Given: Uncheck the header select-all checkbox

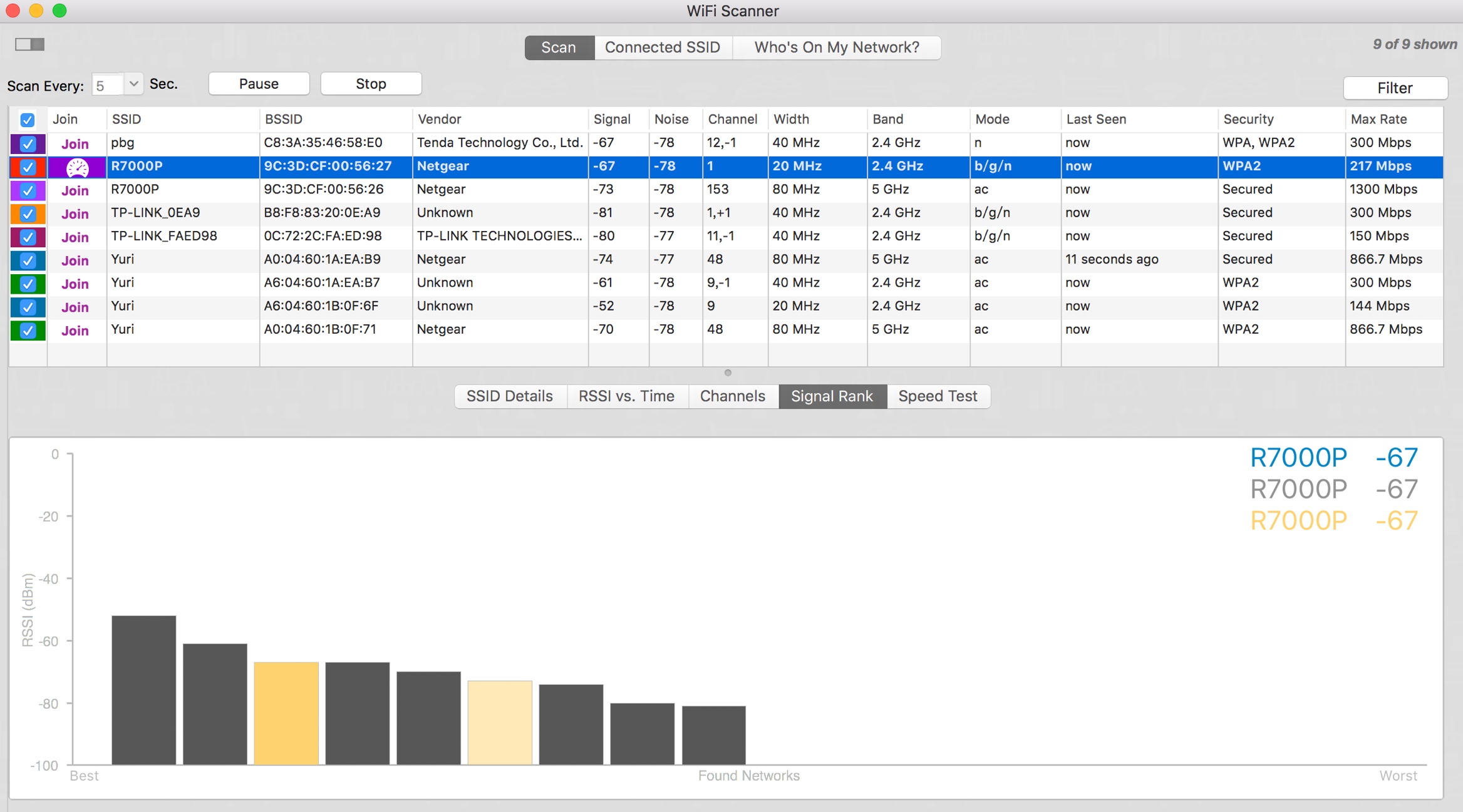Looking at the screenshot, I should 28,120.
